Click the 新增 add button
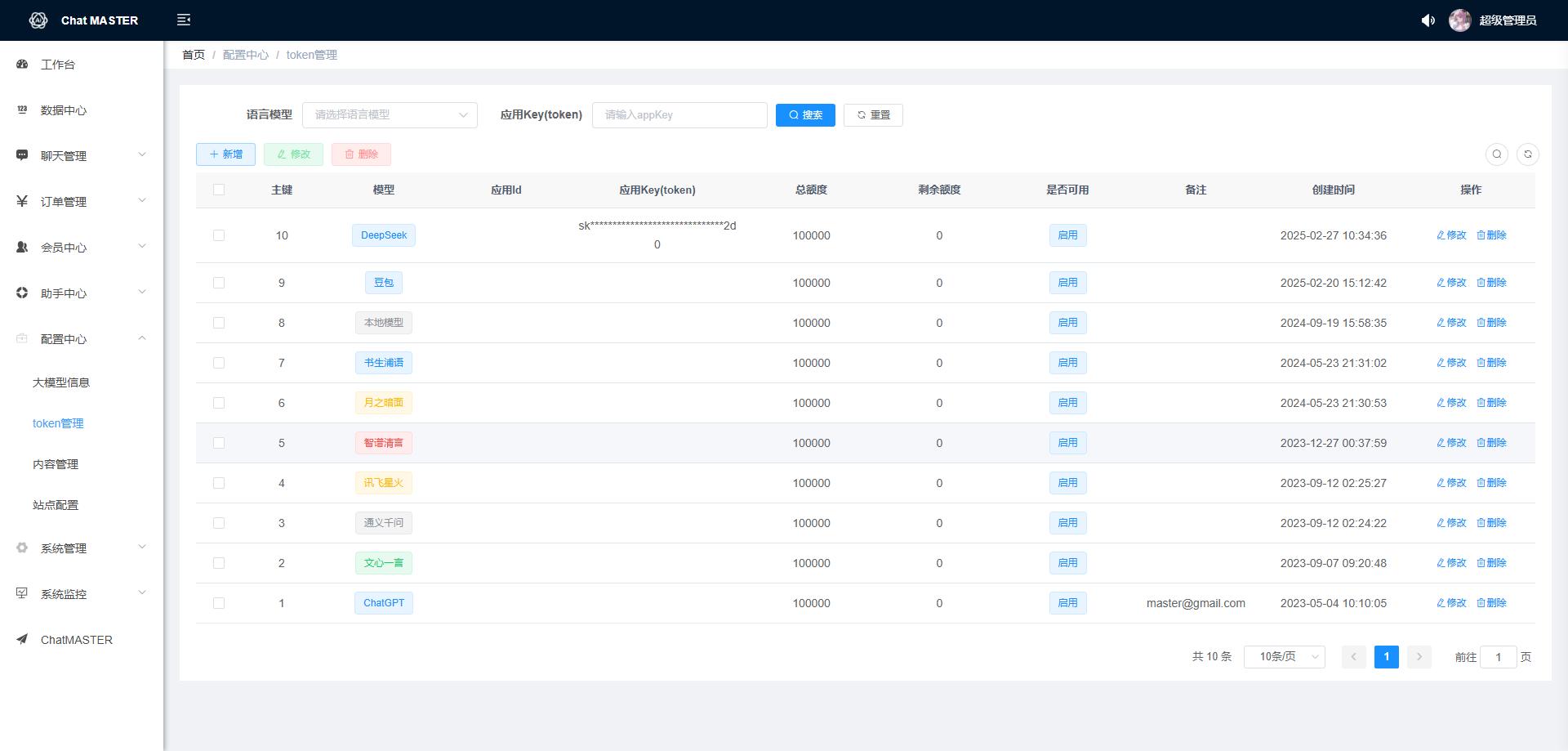The width and height of the screenshot is (1568, 751). 225,154
